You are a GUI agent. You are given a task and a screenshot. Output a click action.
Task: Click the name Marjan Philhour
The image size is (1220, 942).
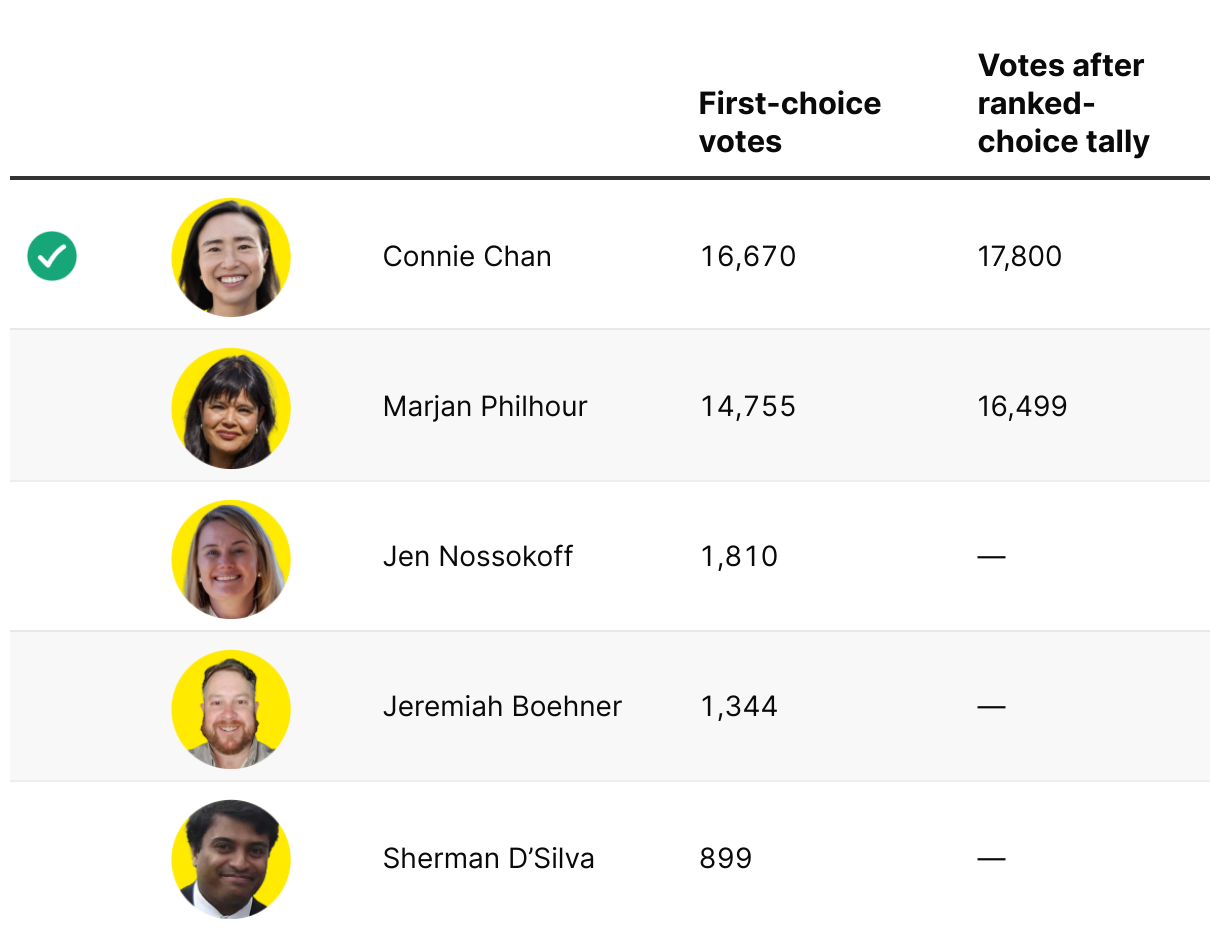485,406
